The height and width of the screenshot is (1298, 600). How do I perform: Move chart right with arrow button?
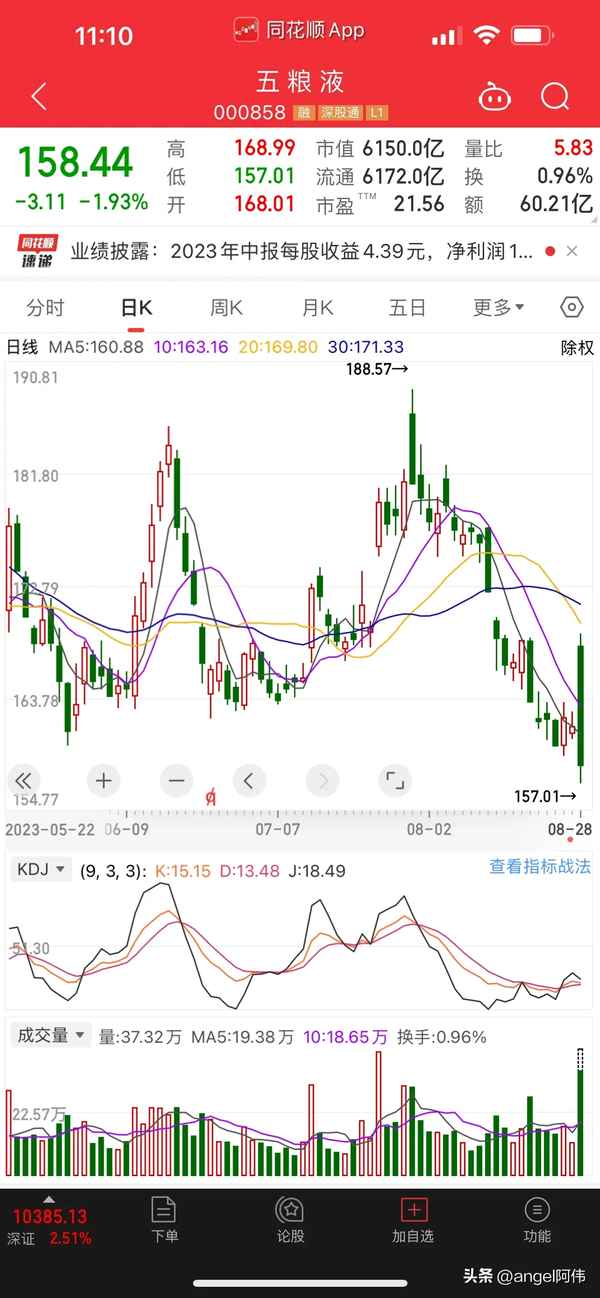coord(322,780)
